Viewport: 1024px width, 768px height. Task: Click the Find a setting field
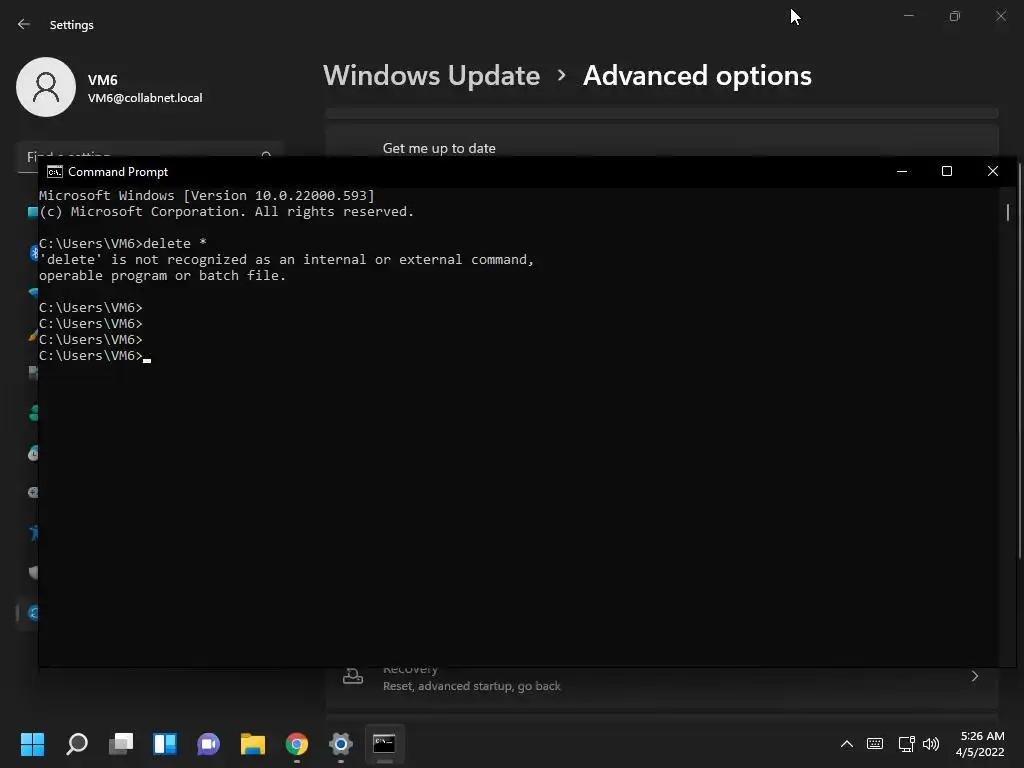point(150,157)
